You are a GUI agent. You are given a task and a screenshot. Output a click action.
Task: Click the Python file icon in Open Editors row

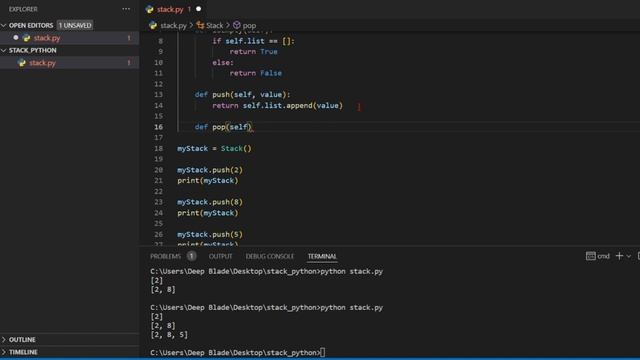click(27, 38)
